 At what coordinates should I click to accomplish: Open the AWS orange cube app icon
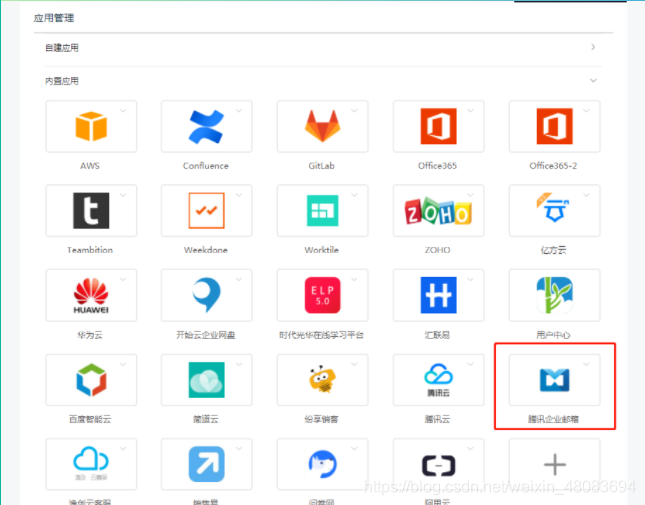[x=91, y=126]
